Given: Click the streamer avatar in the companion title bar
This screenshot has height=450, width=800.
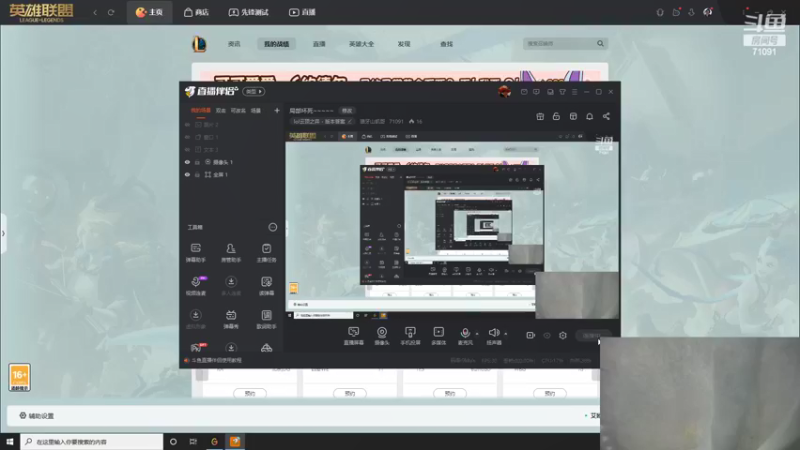Looking at the screenshot, I should [x=505, y=92].
